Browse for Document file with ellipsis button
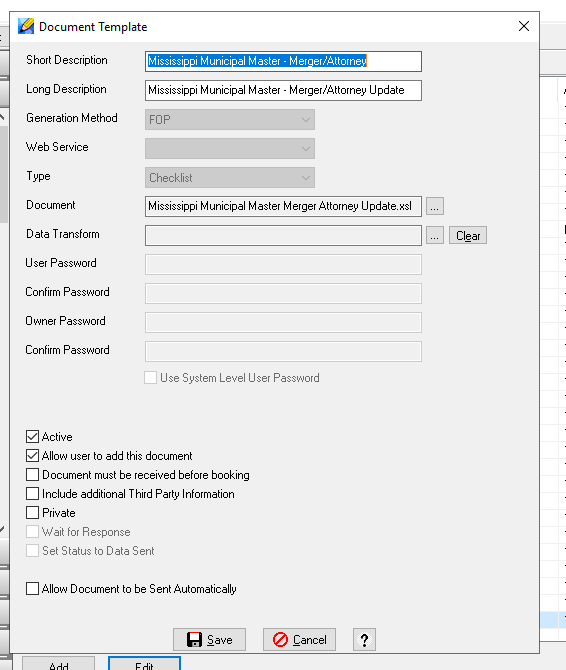This screenshot has width=566, height=670. (x=434, y=206)
